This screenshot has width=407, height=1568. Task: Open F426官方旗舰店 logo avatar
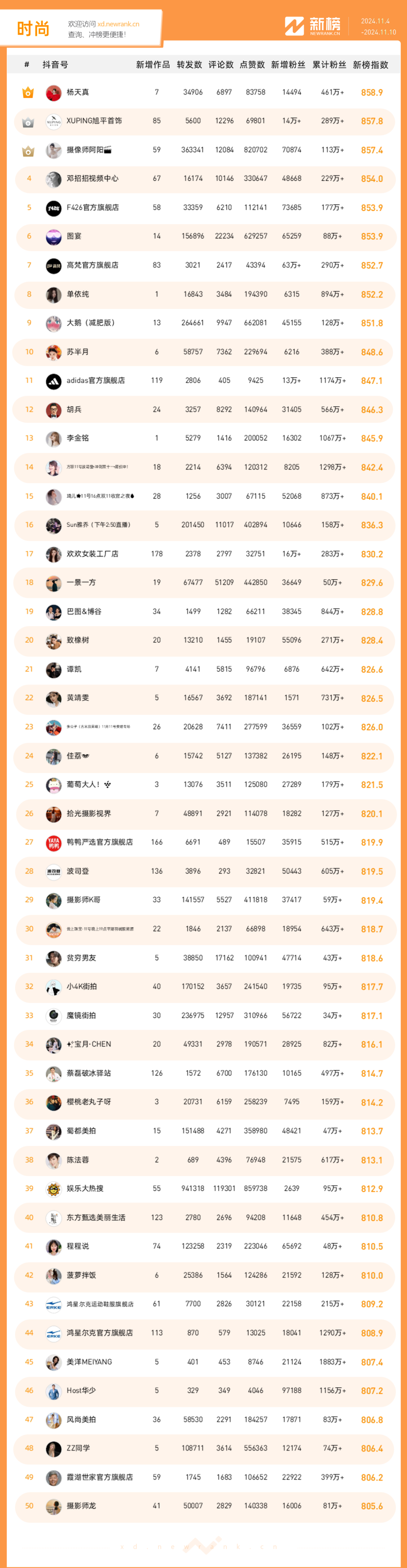tap(54, 208)
